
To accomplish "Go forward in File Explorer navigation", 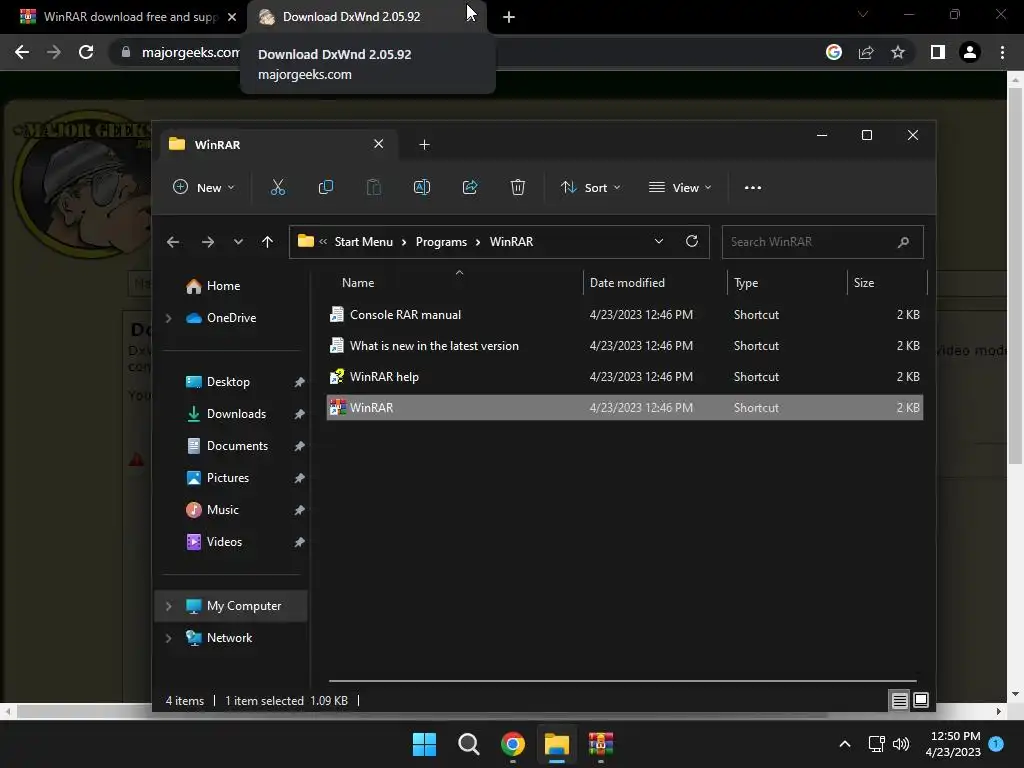I will pyautogui.click(x=208, y=242).
